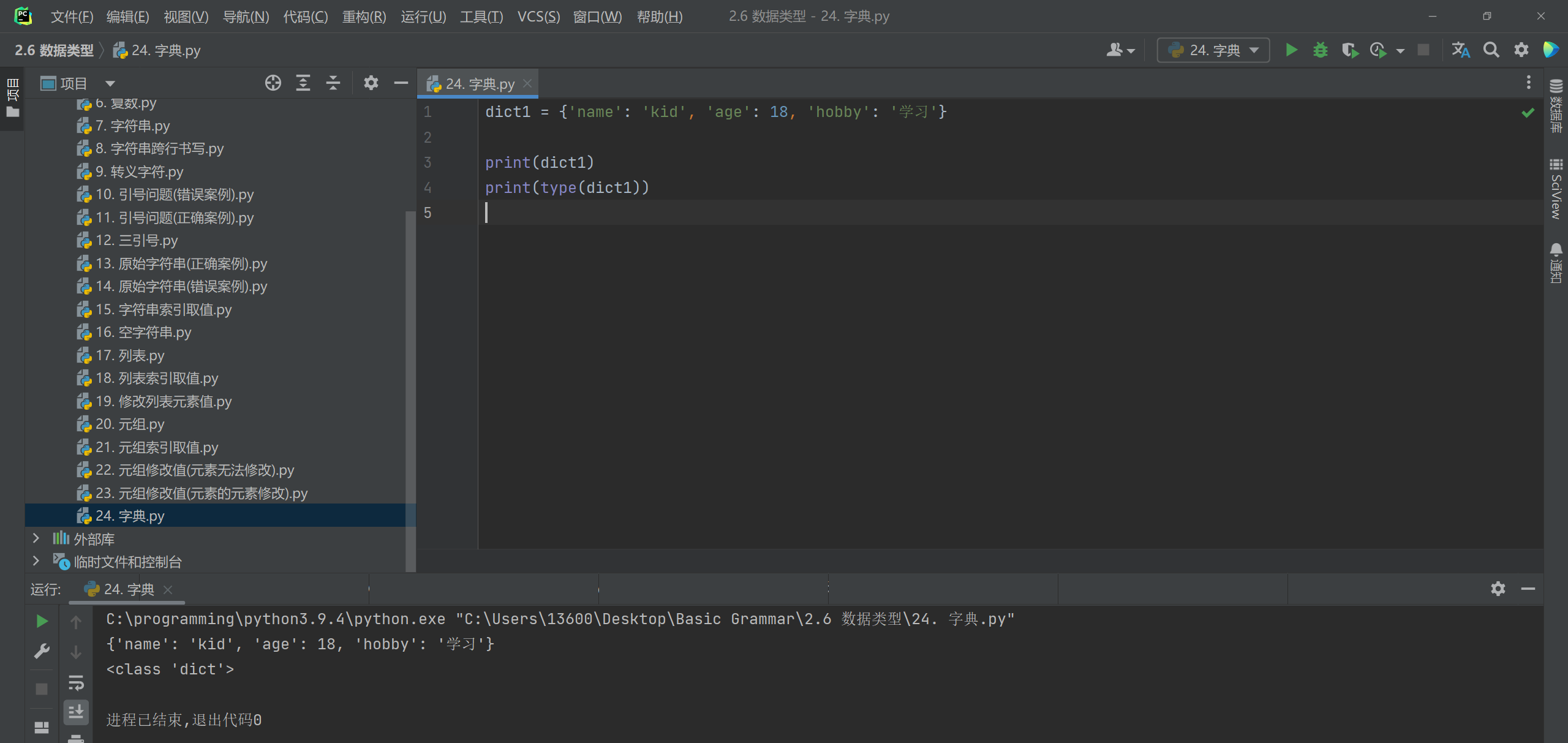Viewport: 1568px width, 743px height.
Task: Open the translate plugin icon
Action: click(1461, 50)
